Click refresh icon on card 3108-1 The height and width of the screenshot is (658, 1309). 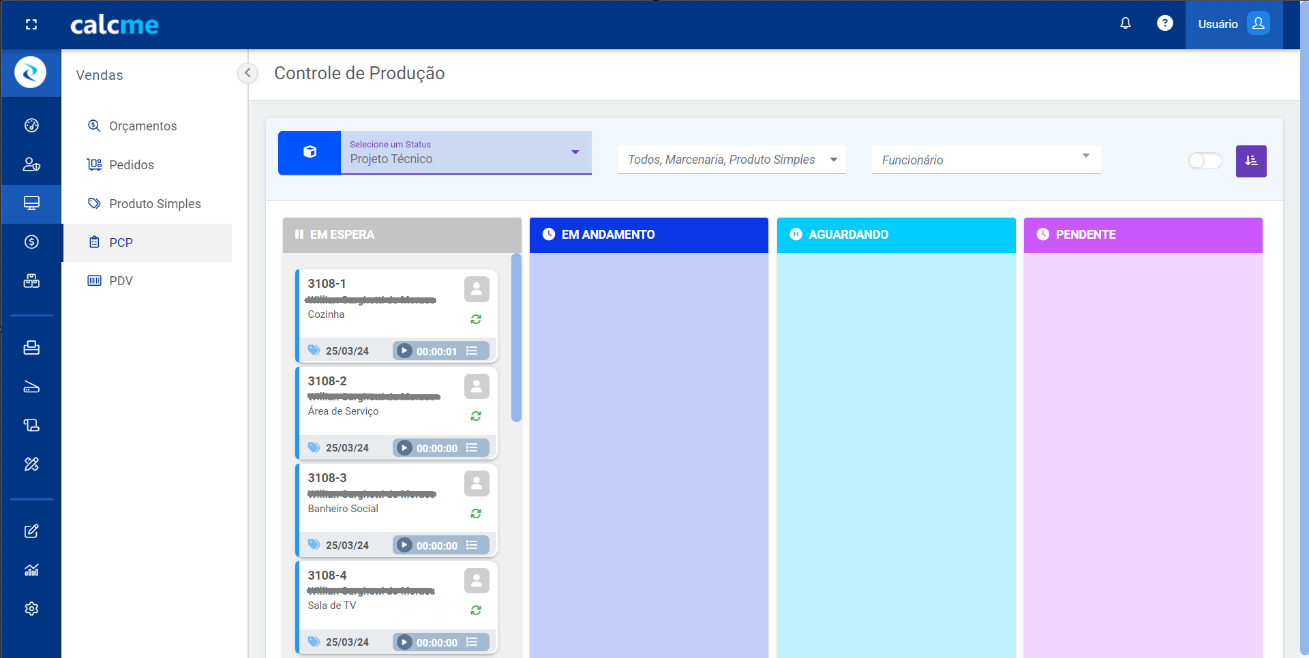(x=476, y=319)
